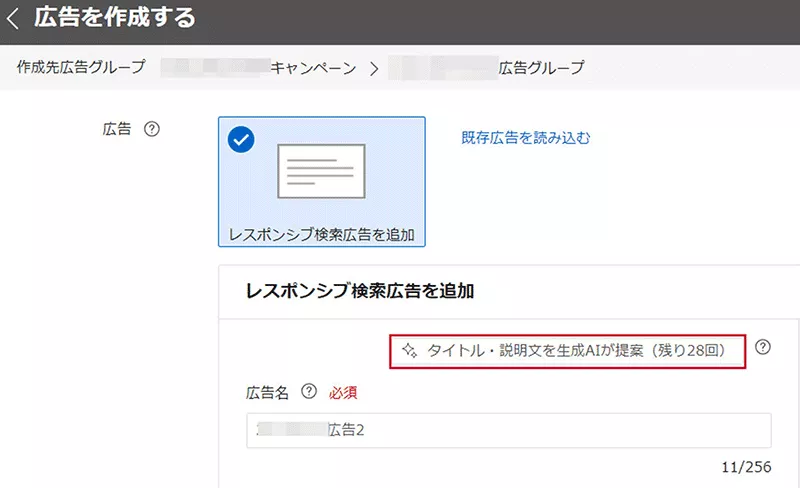Open the キャンペーン breadcrumb item
The height and width of the screenshot is (488, 800).
pyautogui.click(x=312, y=68)
